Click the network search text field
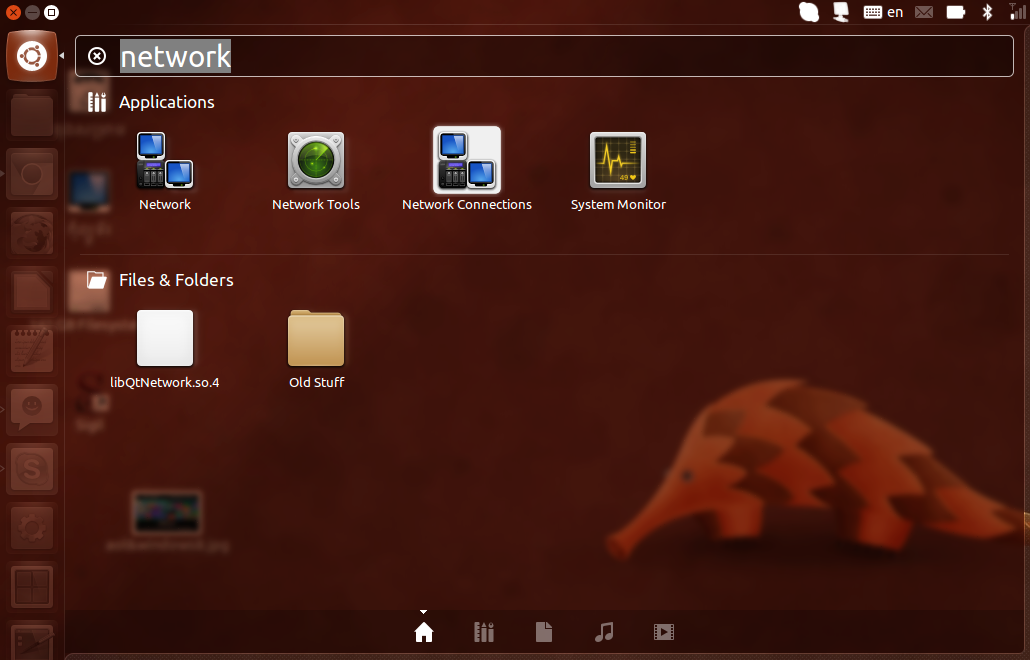The height and width of the screenshot is (660, 1030). (560, 56)
